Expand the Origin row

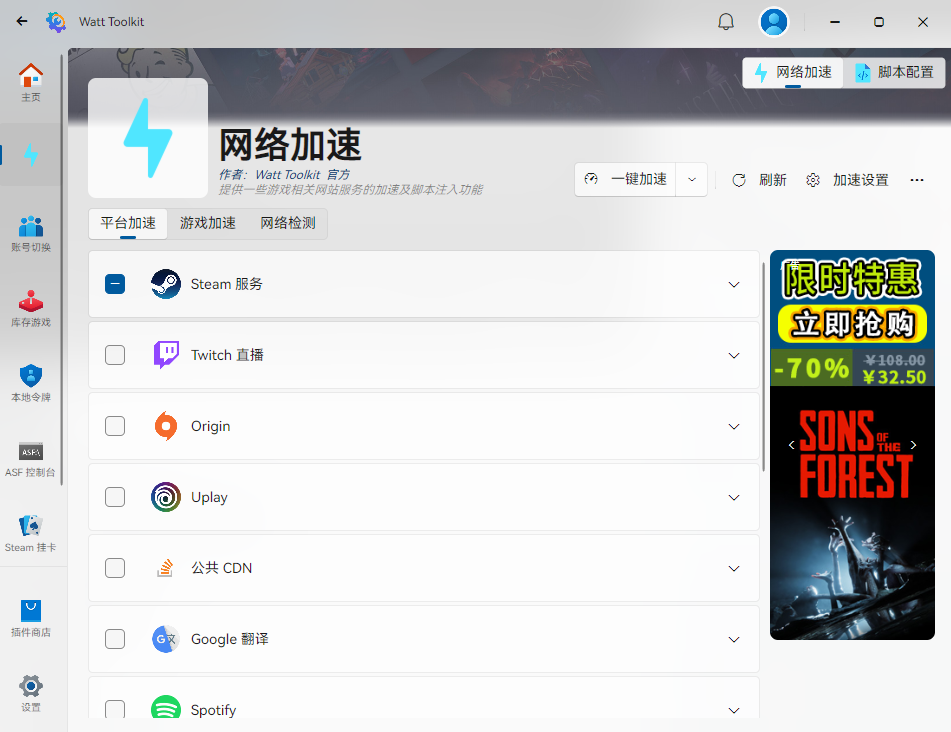tap(734, 426)
